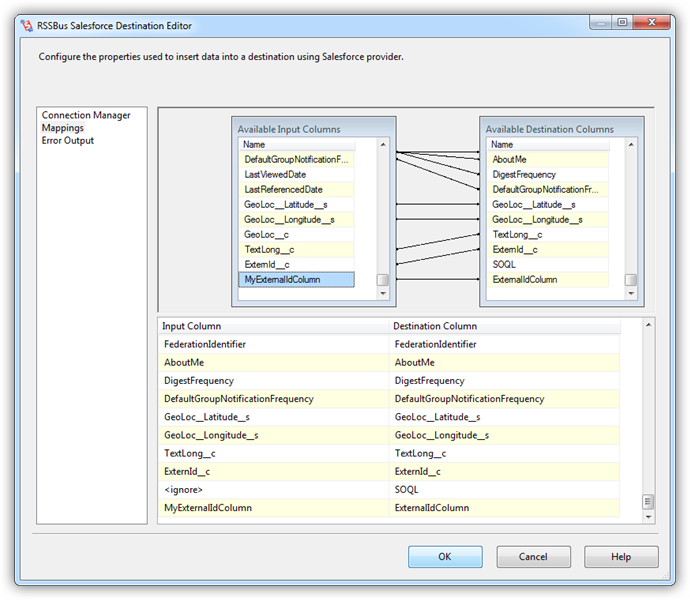
Task: Confirm changes with the OK button
Action: (x=445, y=557)
